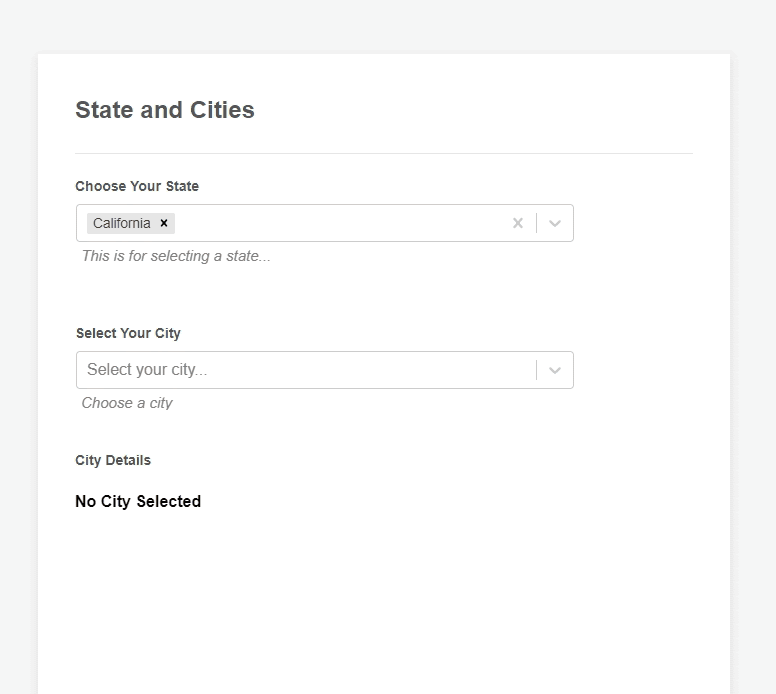Click empty space inside the state field
Screen dimensions: 776x694
point(340,223)
